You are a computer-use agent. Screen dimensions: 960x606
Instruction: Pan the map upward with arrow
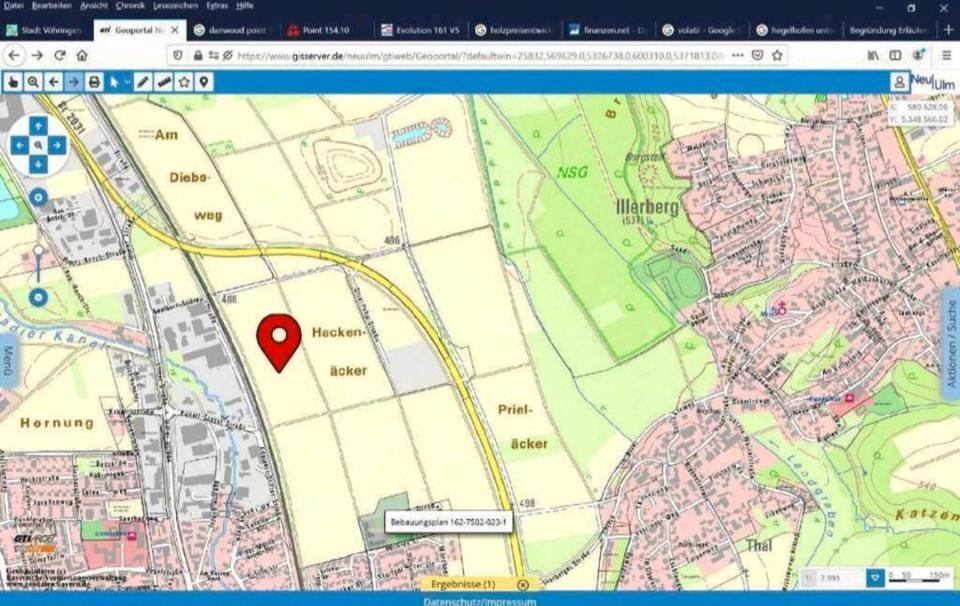click(x=38, y=126)
